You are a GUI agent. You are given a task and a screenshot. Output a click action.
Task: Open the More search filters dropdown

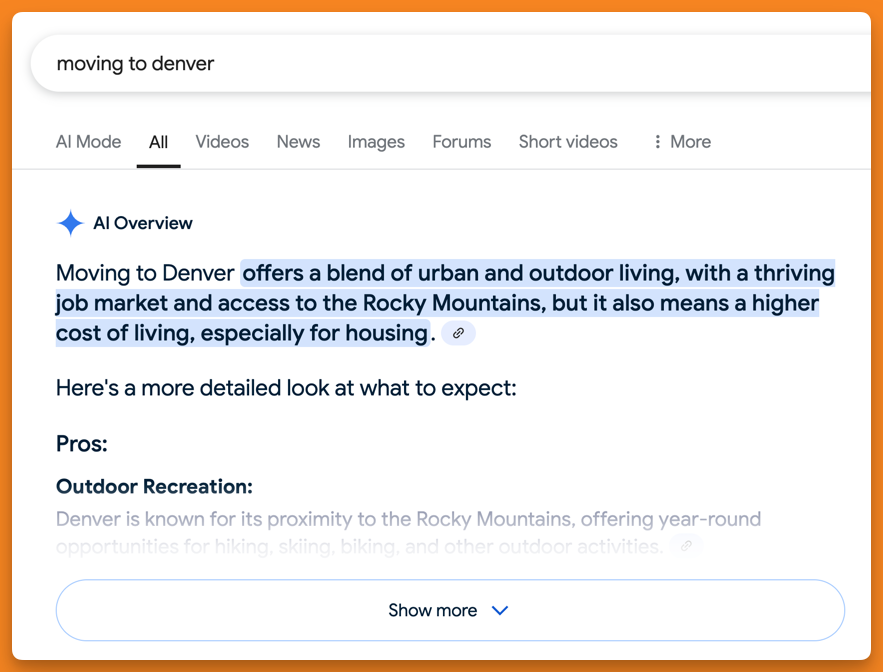pos(681,142)
